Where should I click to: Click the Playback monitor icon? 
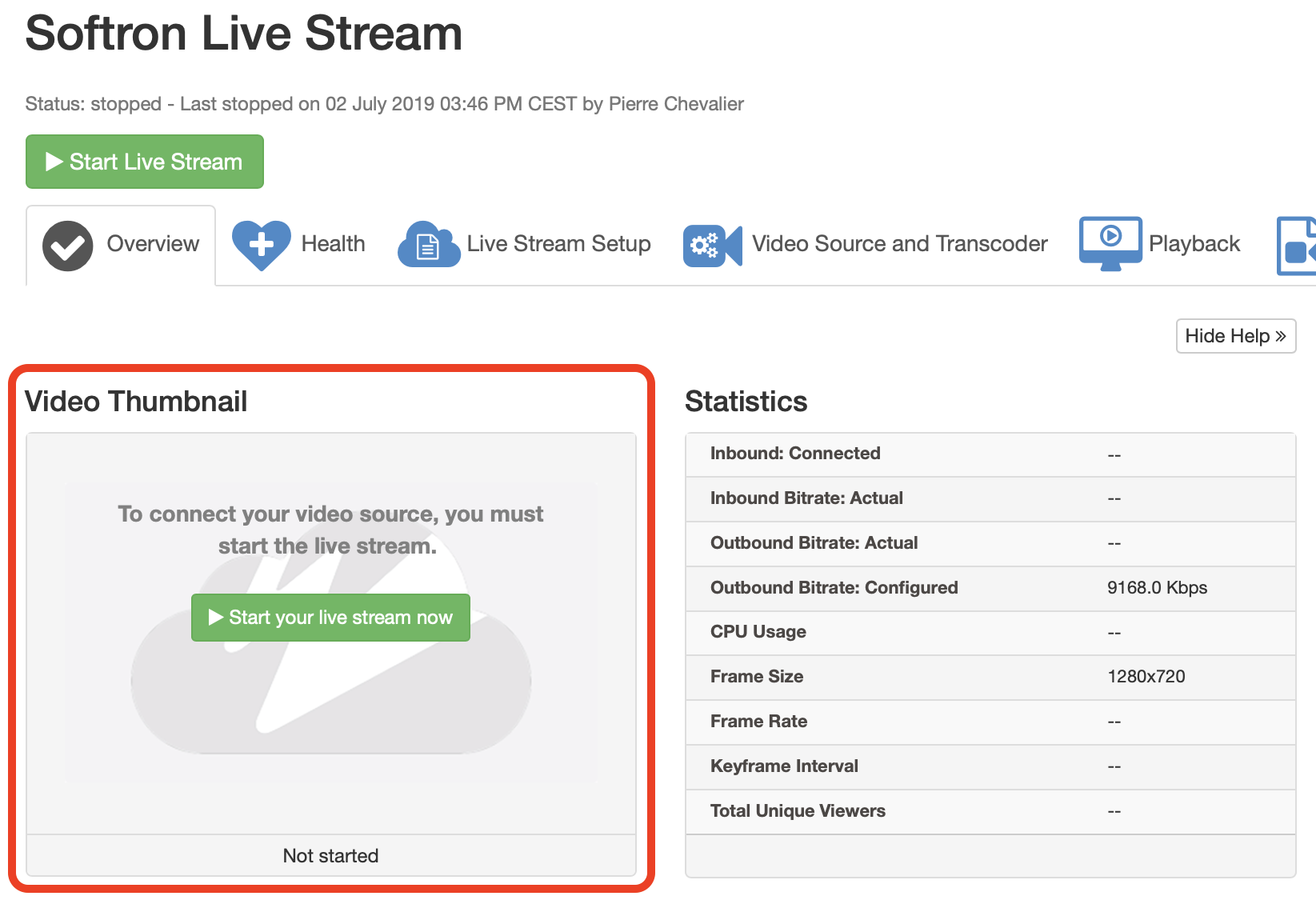coord(1110,244)
